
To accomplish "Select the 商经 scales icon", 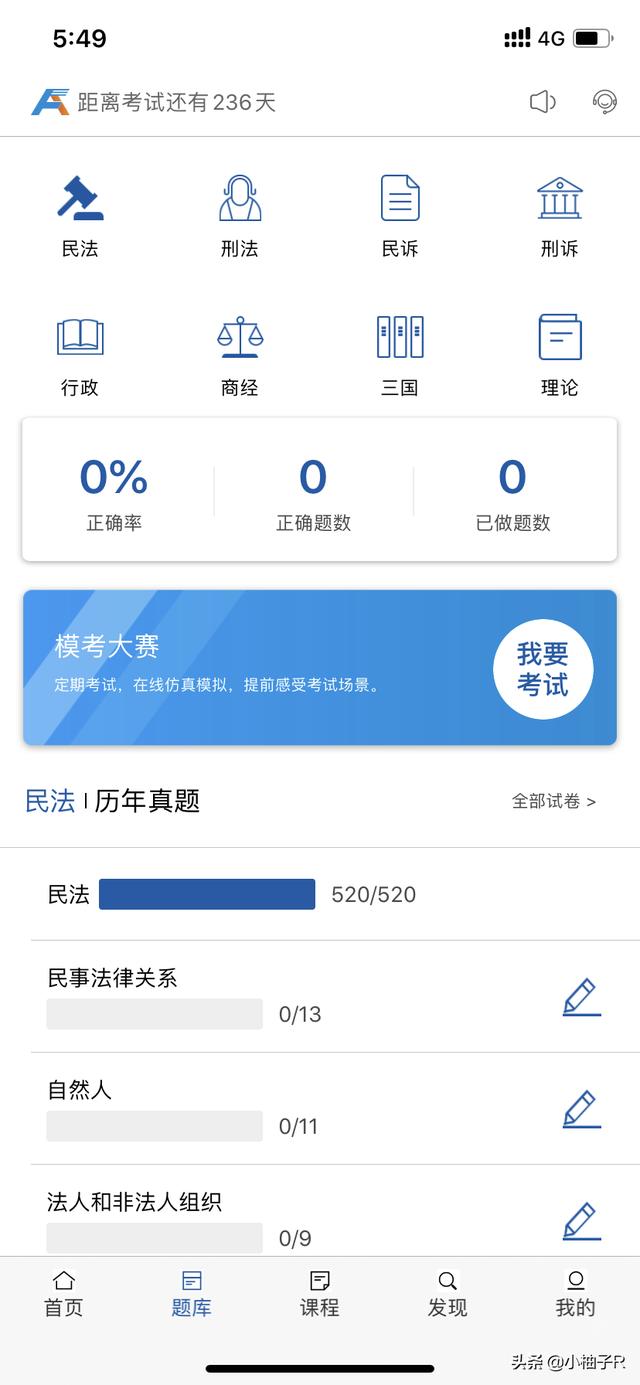I will click(x=240, y=338).
